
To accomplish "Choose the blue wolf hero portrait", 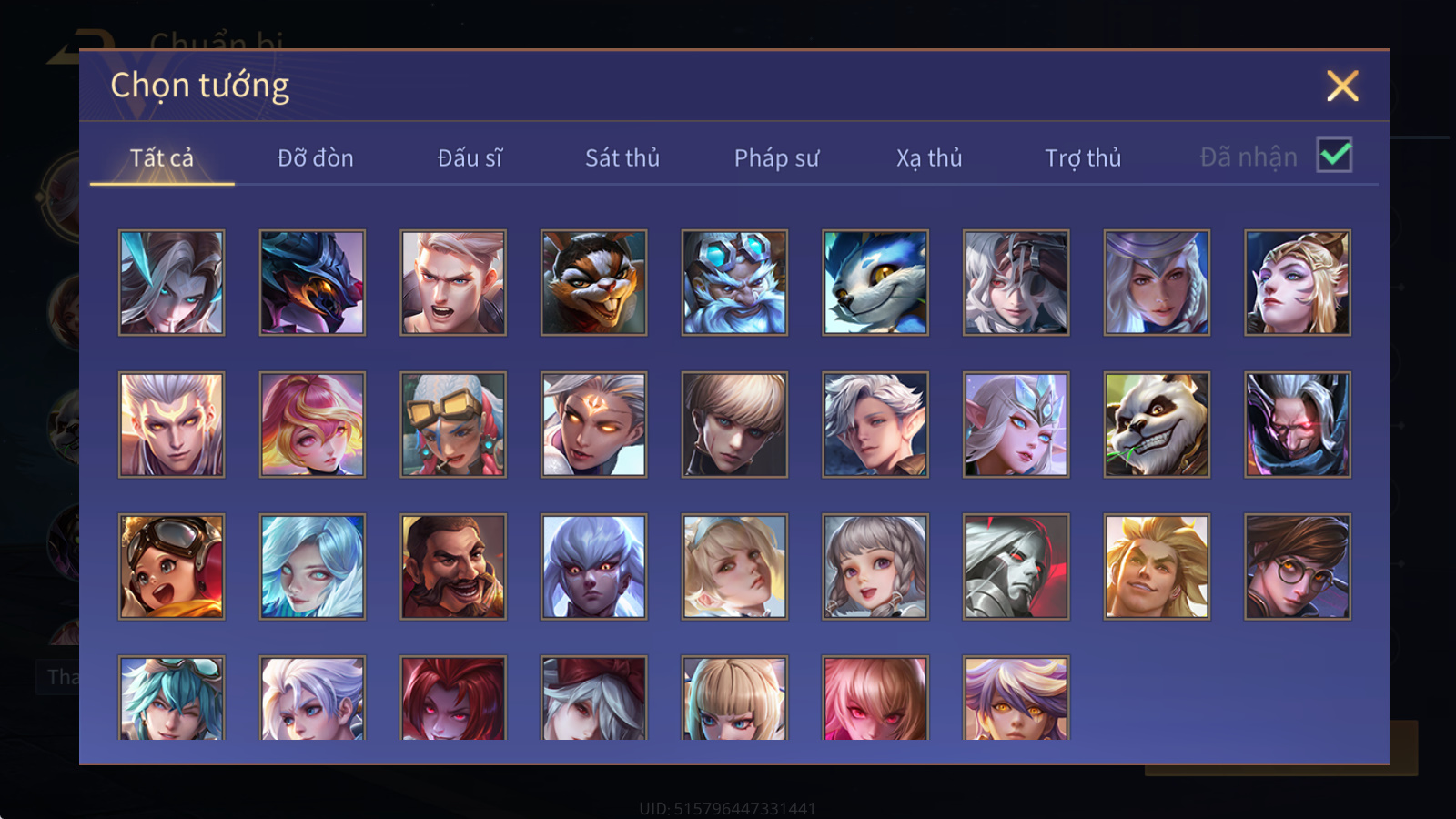I will [x=875, y=282].
